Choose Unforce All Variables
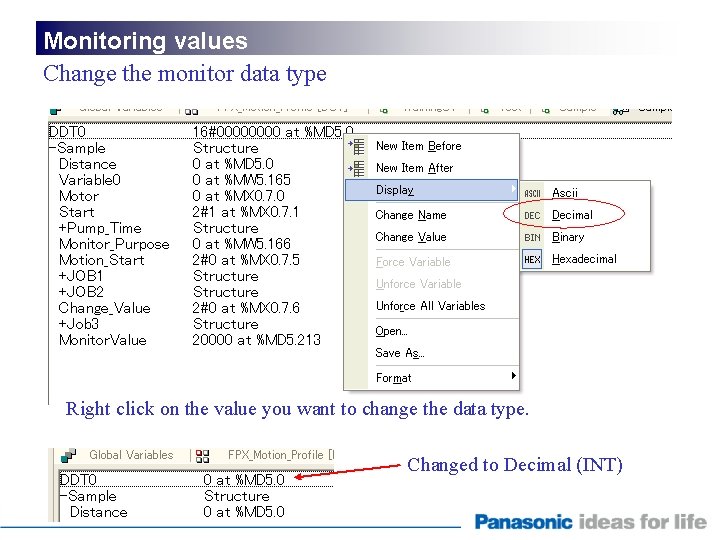720x540 pixels. click(432, 306)
